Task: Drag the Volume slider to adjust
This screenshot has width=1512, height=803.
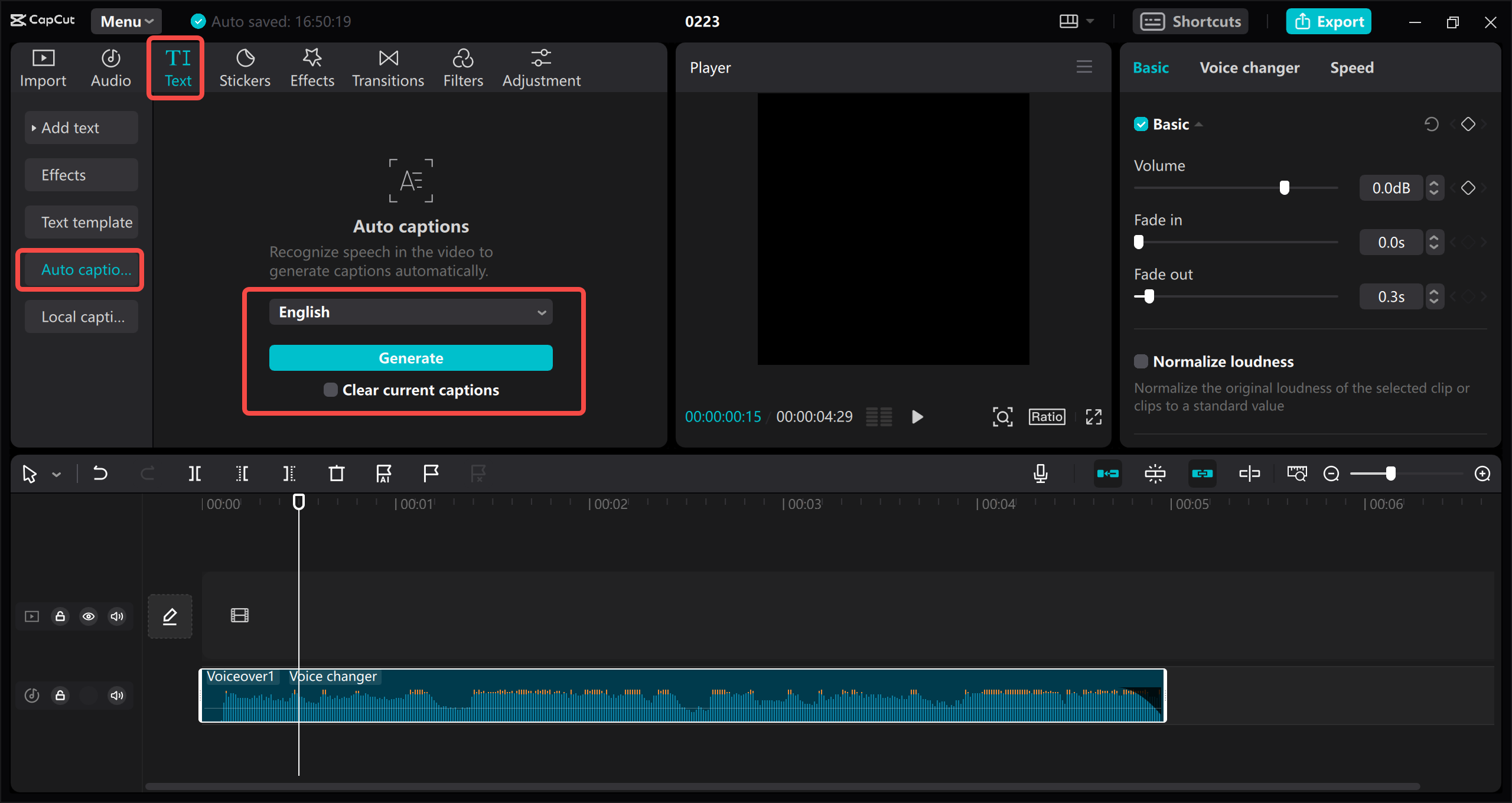Action: 1285,187
